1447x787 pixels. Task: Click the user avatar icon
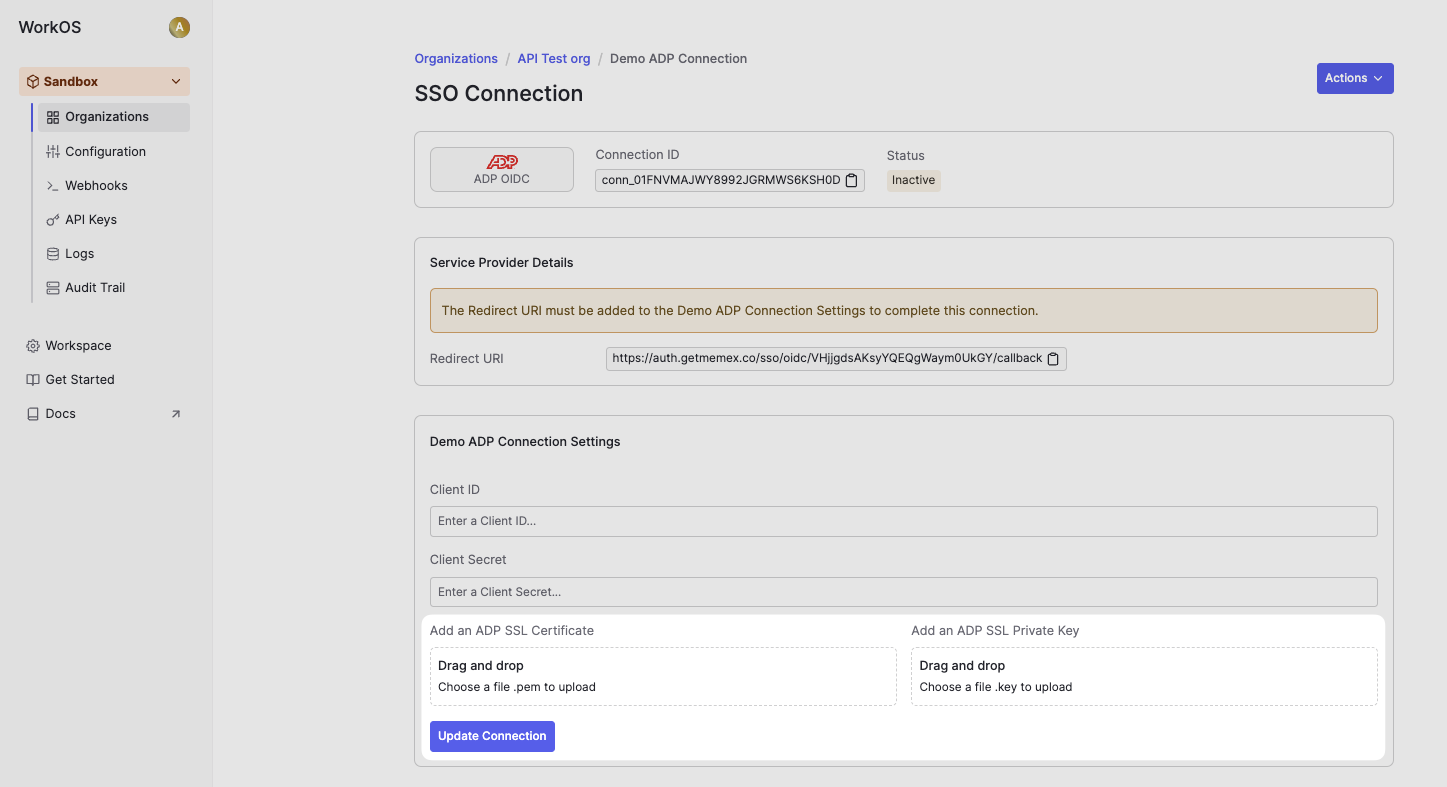[x=179, y=27]
